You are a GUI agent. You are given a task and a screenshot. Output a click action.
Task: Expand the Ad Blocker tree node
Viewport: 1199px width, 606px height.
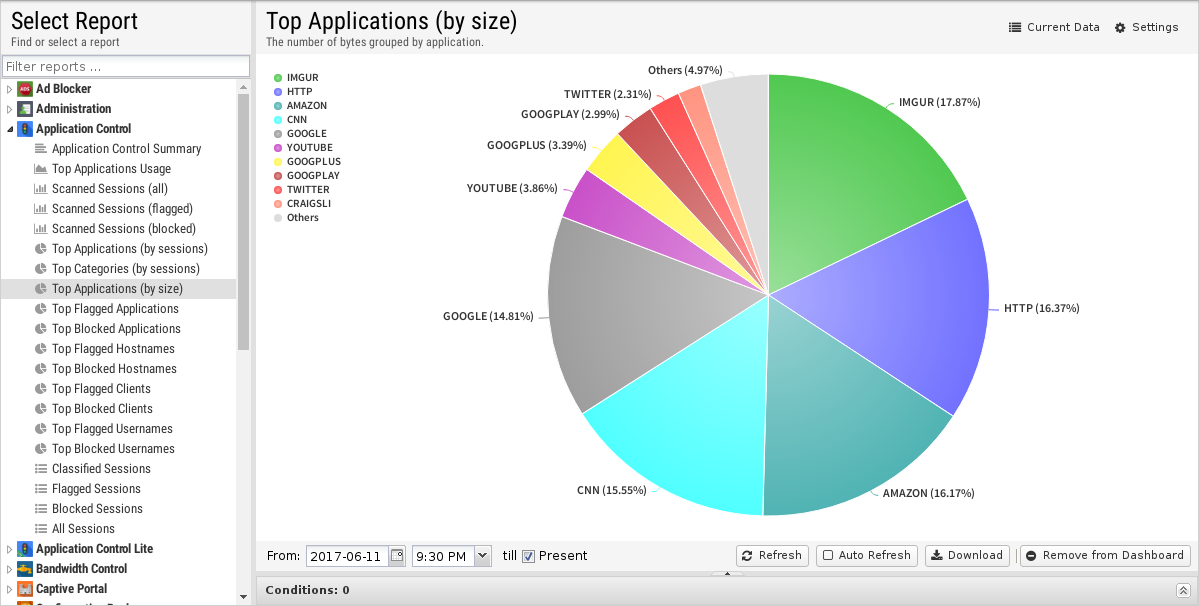[x=10, y=89]
